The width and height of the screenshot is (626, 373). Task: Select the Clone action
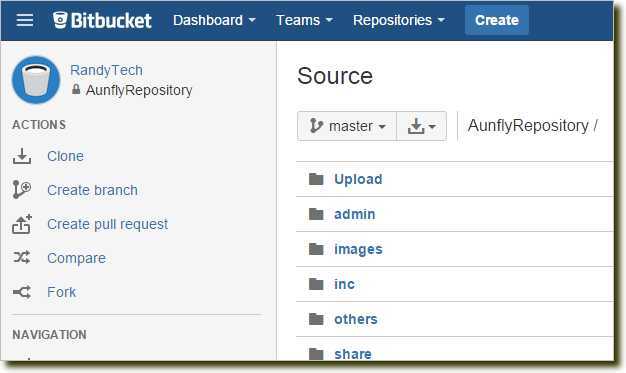point(65,156)
